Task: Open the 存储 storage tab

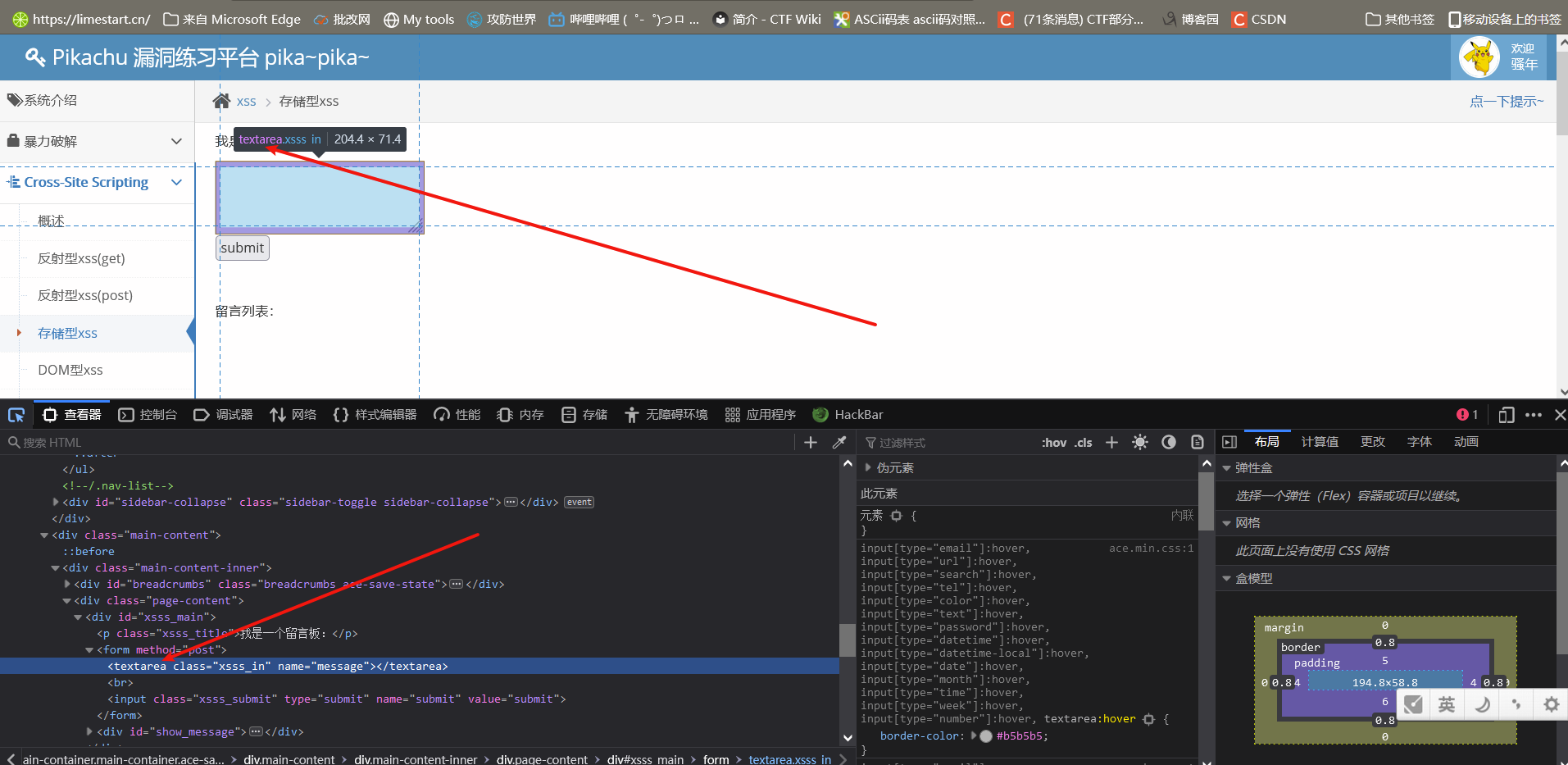Action: pos(584,415)
